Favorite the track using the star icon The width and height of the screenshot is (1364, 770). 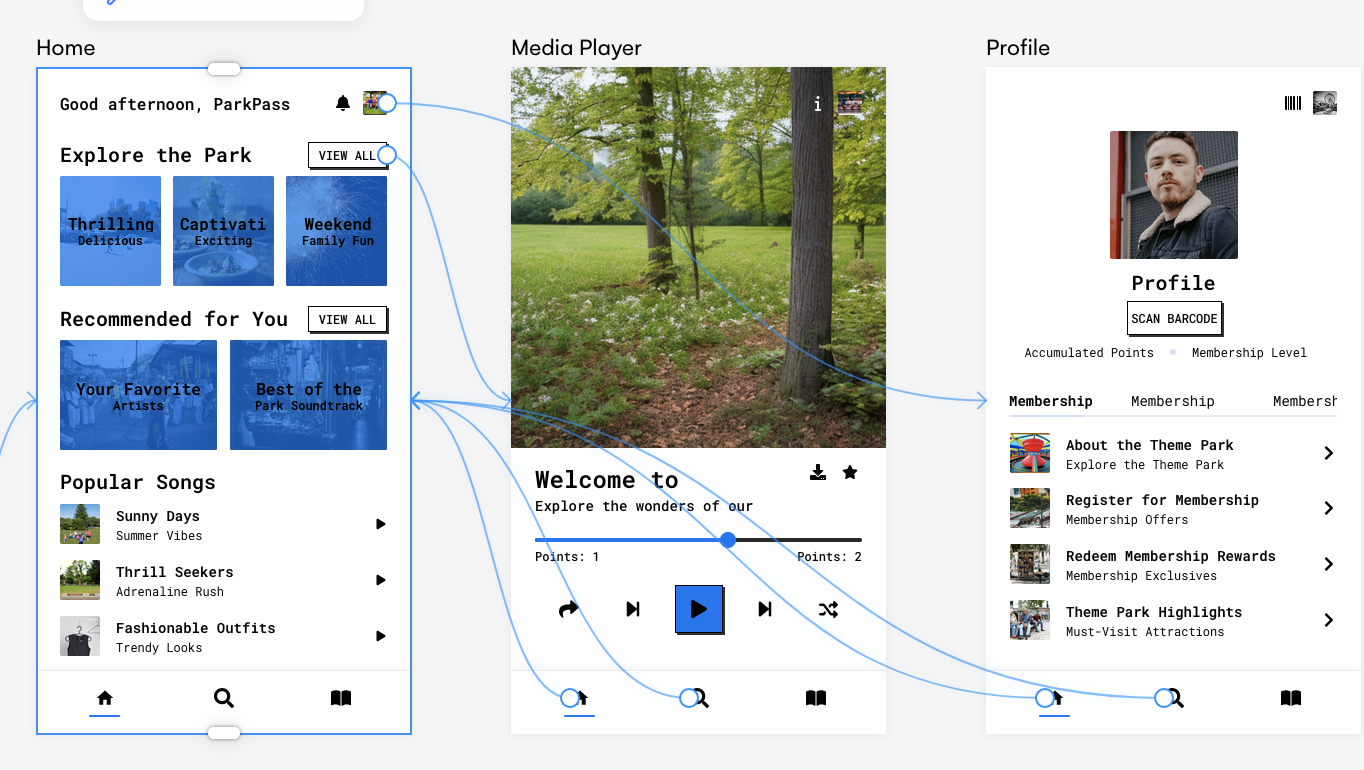850,472
